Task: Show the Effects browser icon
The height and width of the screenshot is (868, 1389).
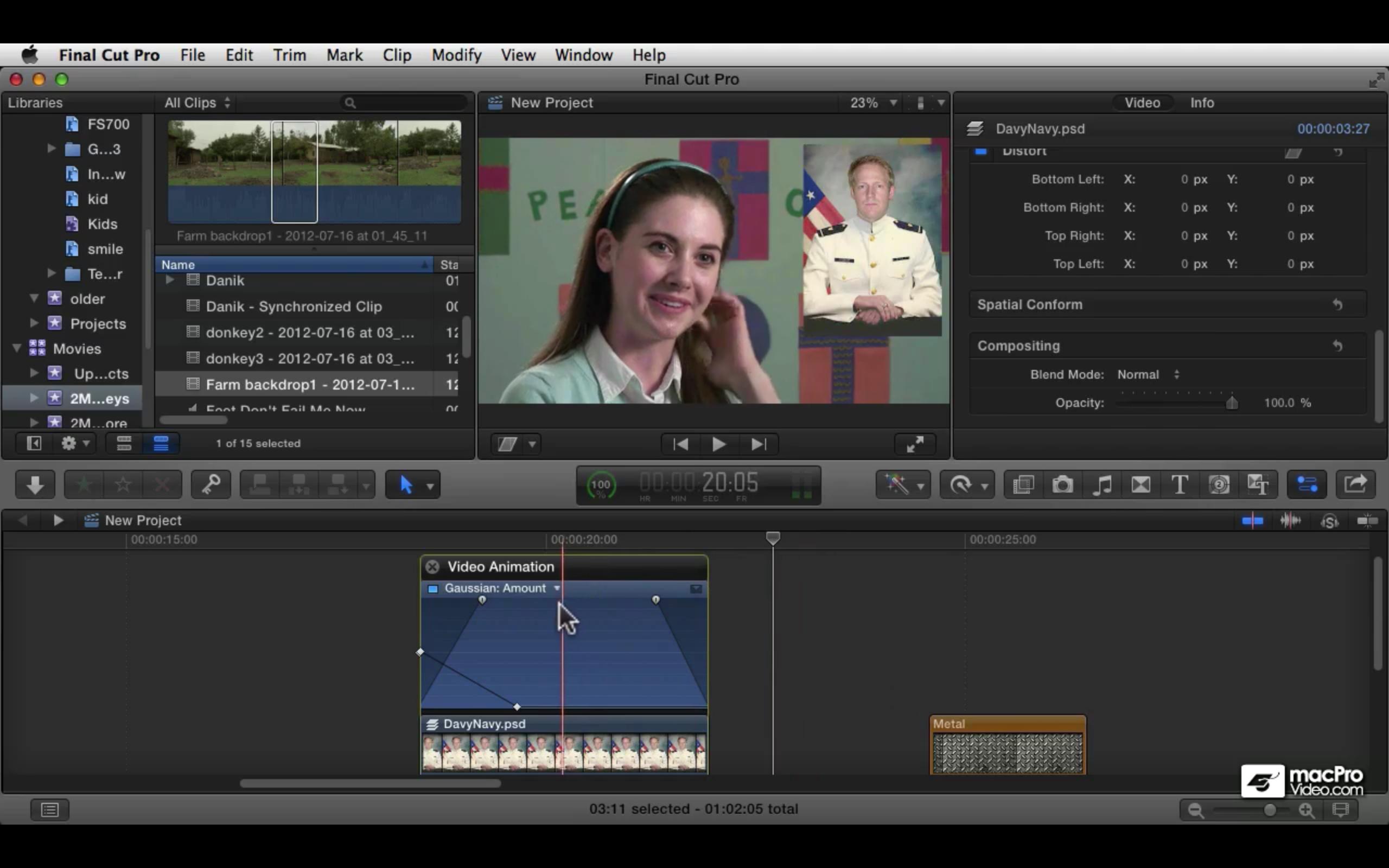Action: (1023, 485)
